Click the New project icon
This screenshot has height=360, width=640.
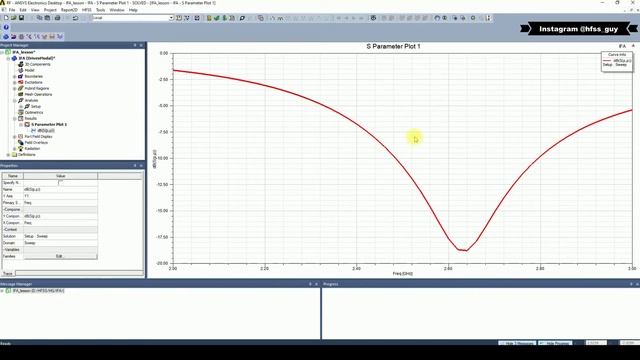pos(6,18)
